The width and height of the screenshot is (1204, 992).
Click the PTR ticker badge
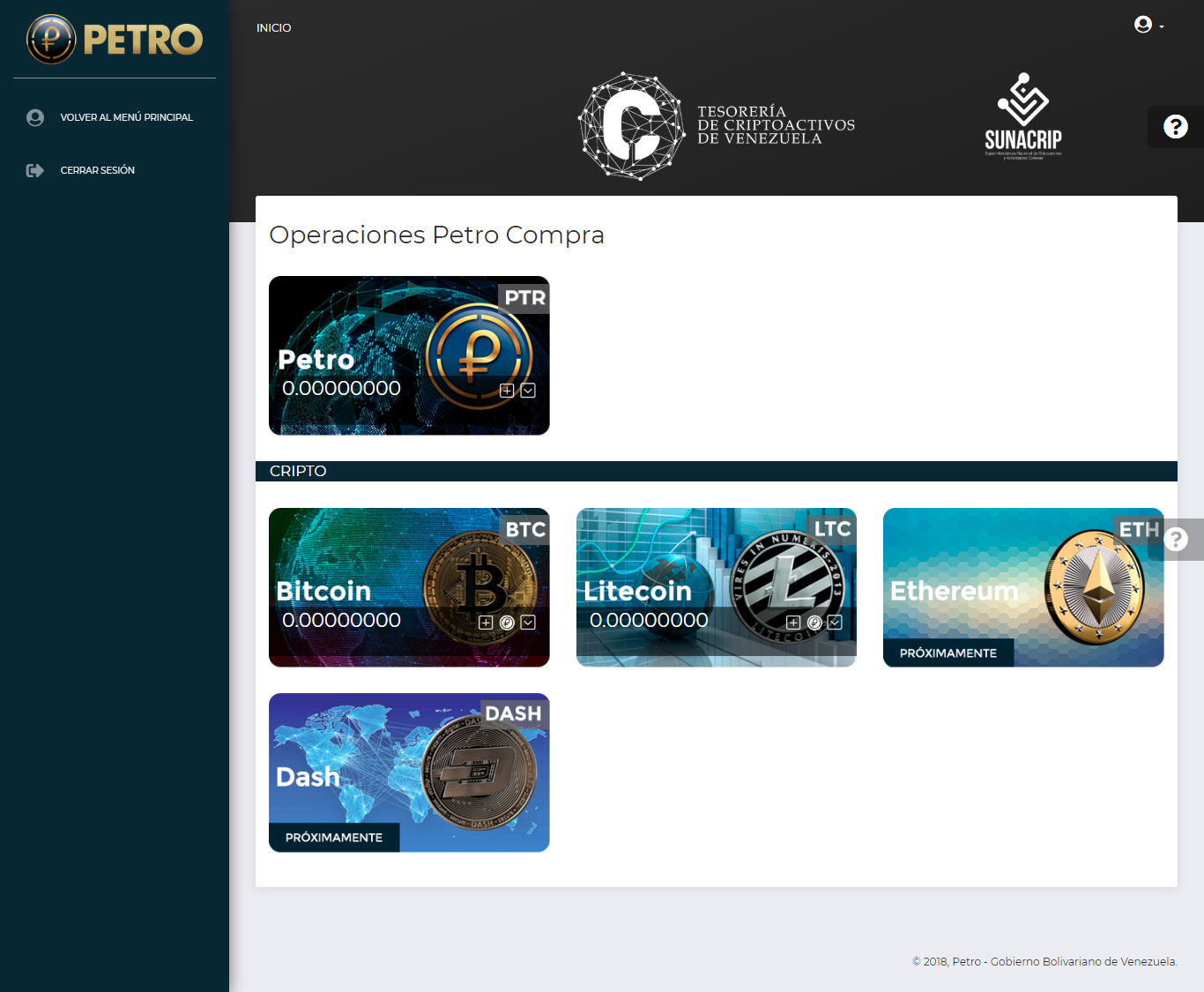click(x=524, y=298)
